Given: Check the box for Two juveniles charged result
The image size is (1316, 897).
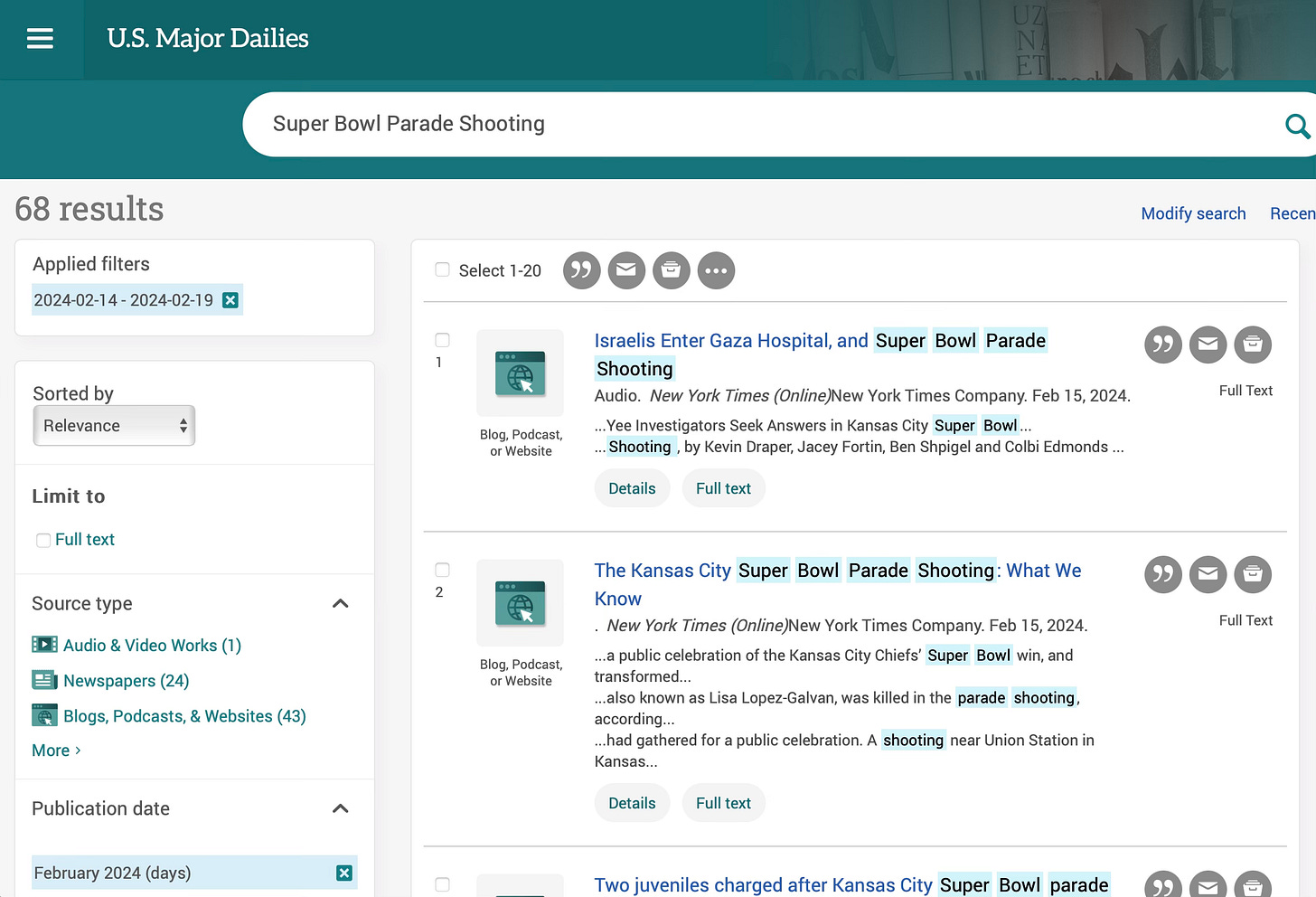Looking at the screenshot, I should coord(442,884).
